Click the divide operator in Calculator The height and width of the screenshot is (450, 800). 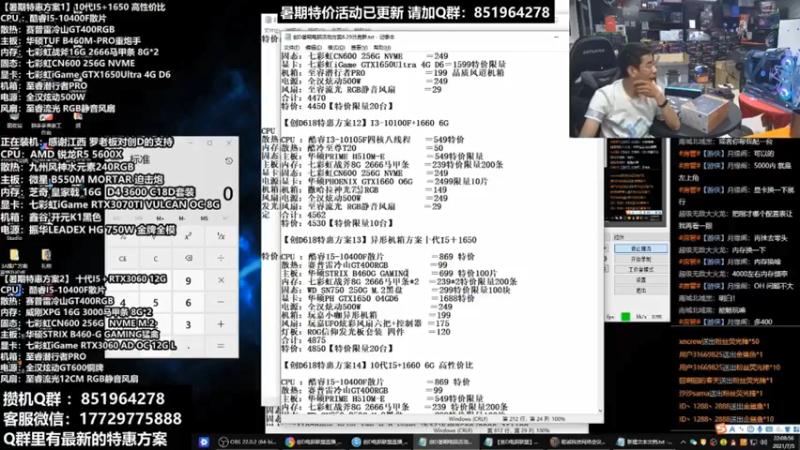tap(221, 258)
